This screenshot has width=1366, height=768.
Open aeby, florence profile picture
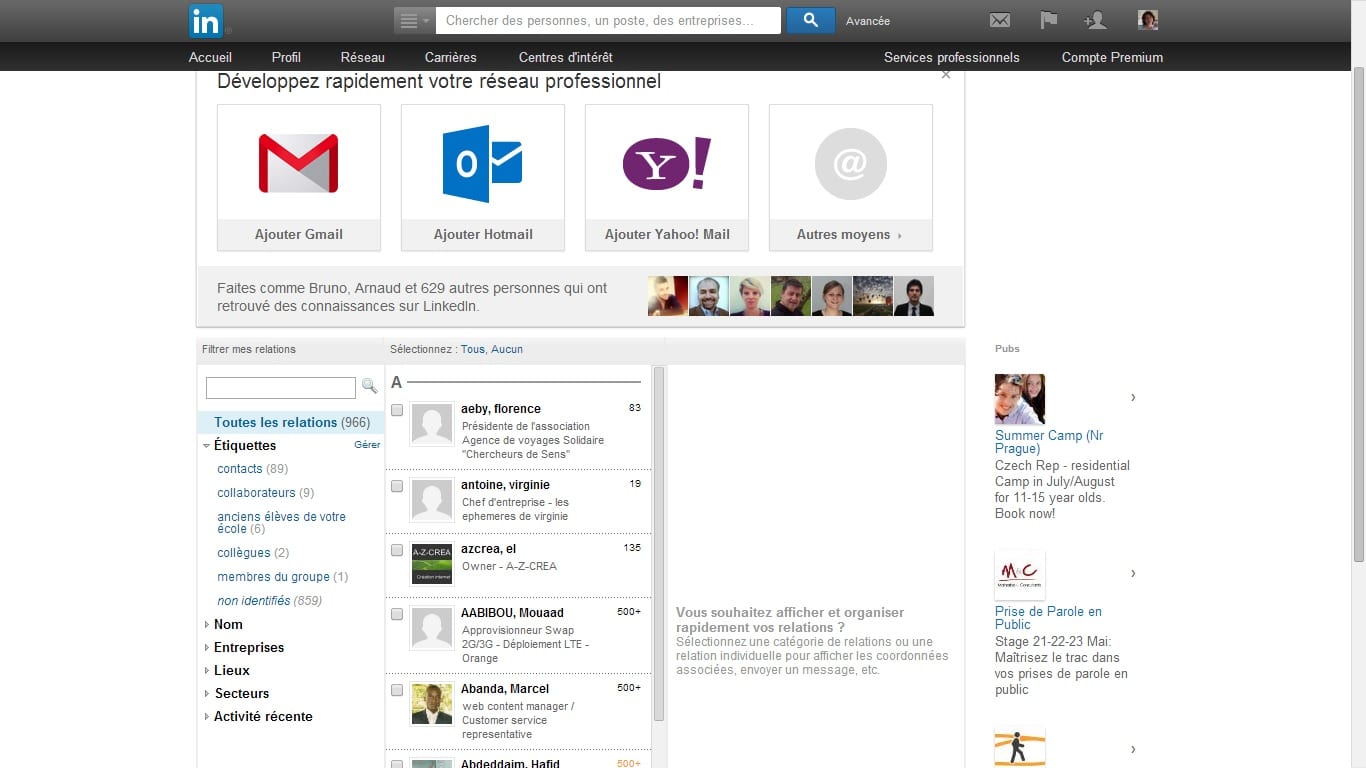pos(432,424)
